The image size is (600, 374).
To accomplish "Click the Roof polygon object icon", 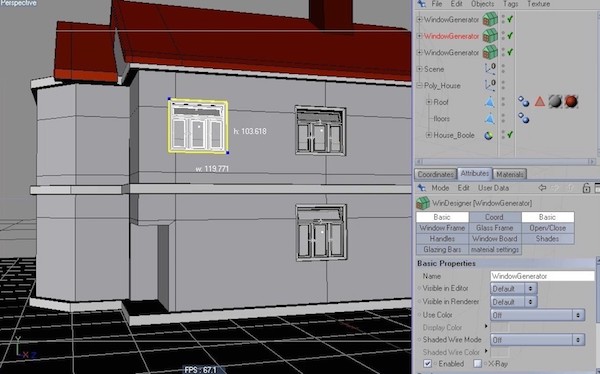I will 489,102.
